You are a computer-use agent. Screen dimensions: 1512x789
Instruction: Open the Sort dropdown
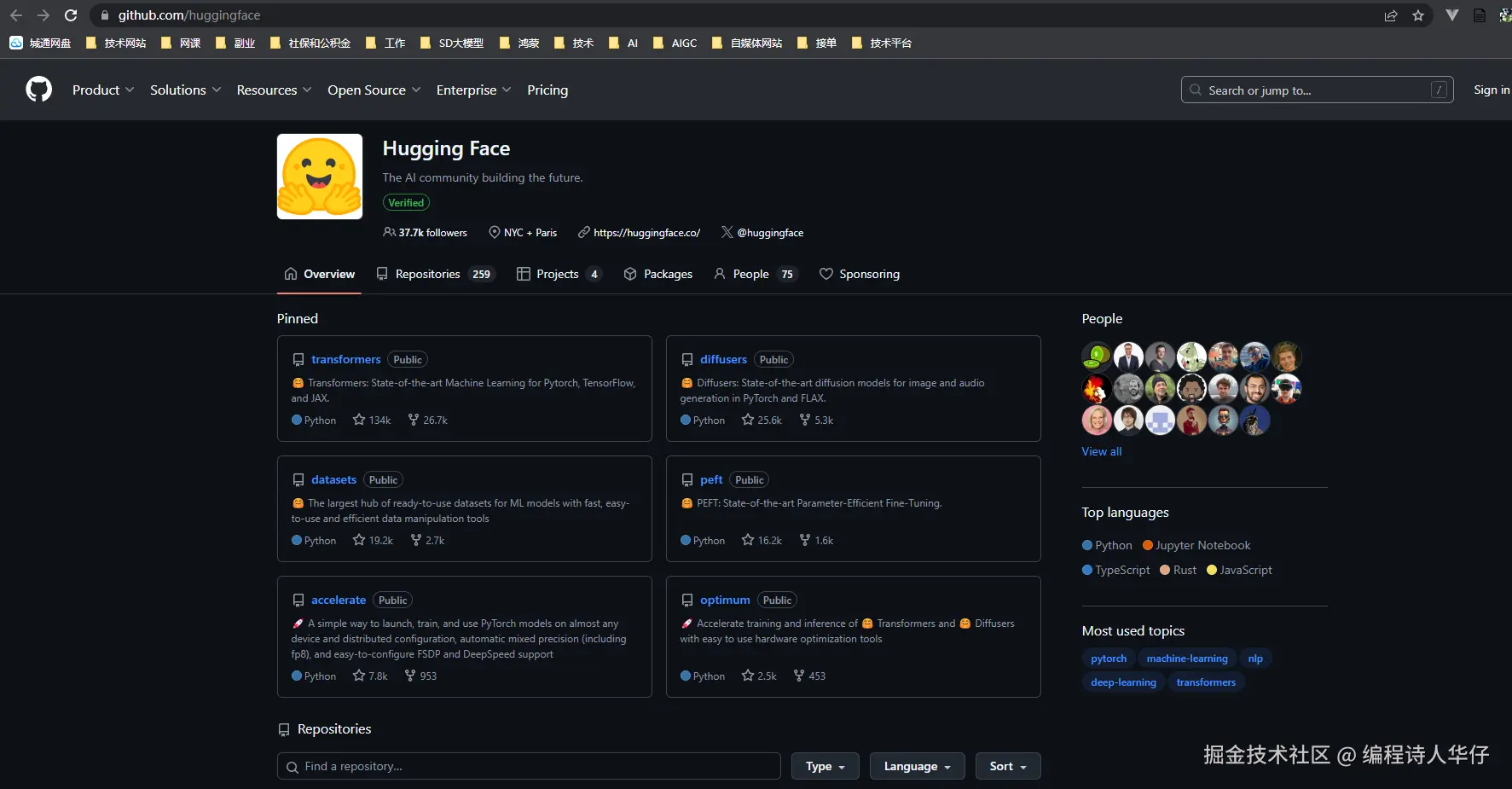[x=1008, y=766]
